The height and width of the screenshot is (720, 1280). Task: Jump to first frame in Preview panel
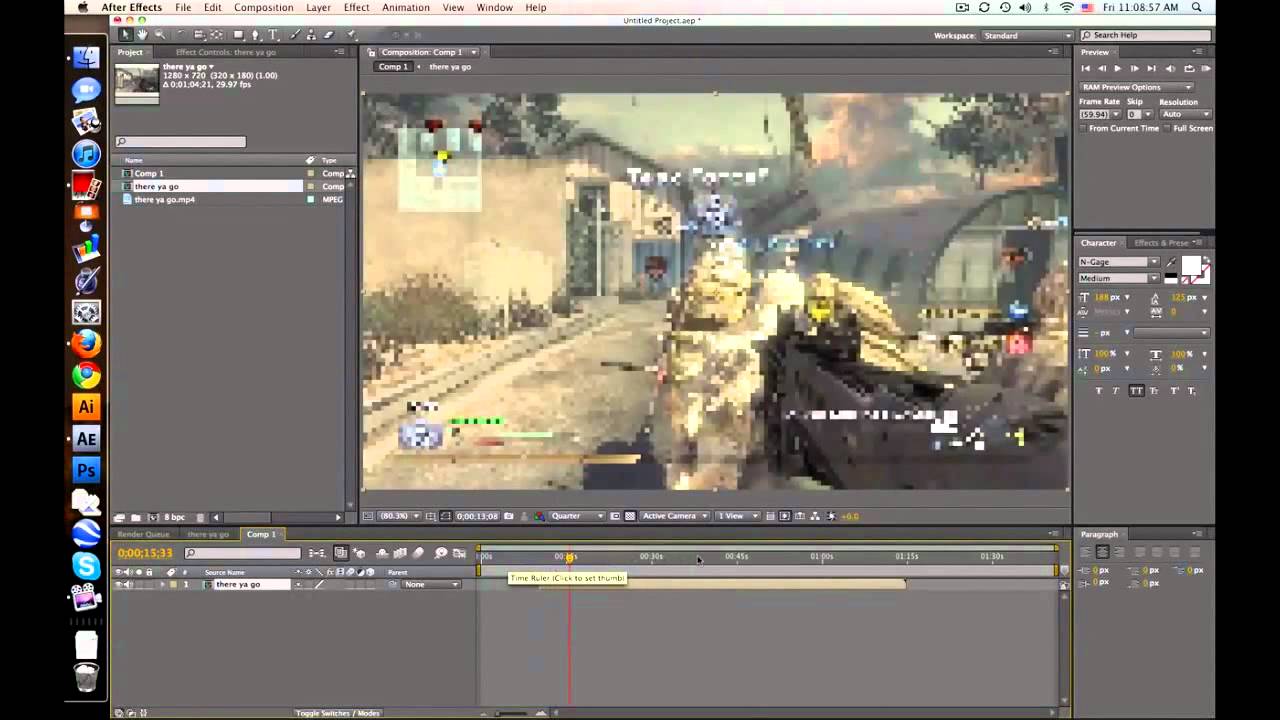click(x=1085, y=68)
